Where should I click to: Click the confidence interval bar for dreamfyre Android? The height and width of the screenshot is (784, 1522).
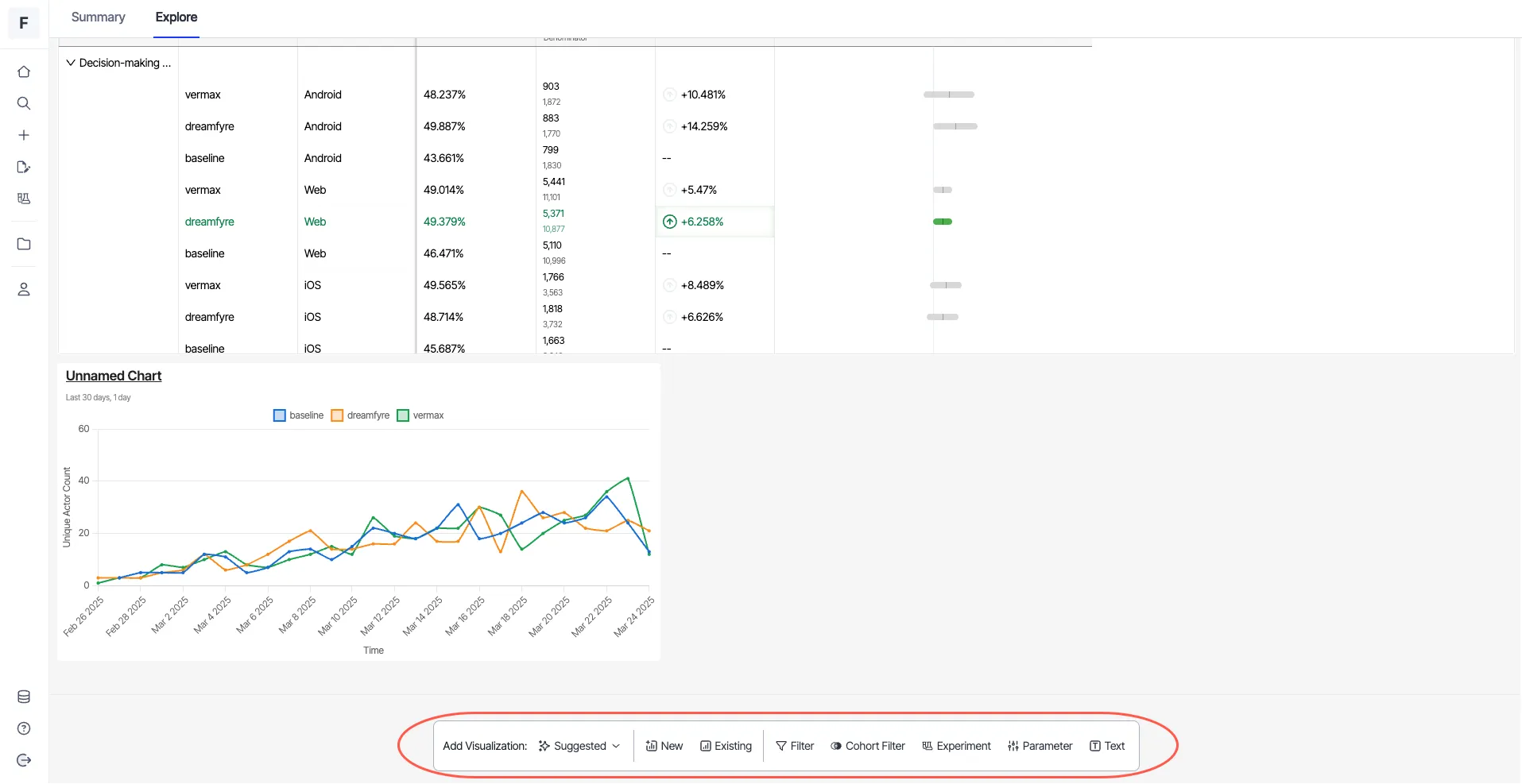pos(955,126)
